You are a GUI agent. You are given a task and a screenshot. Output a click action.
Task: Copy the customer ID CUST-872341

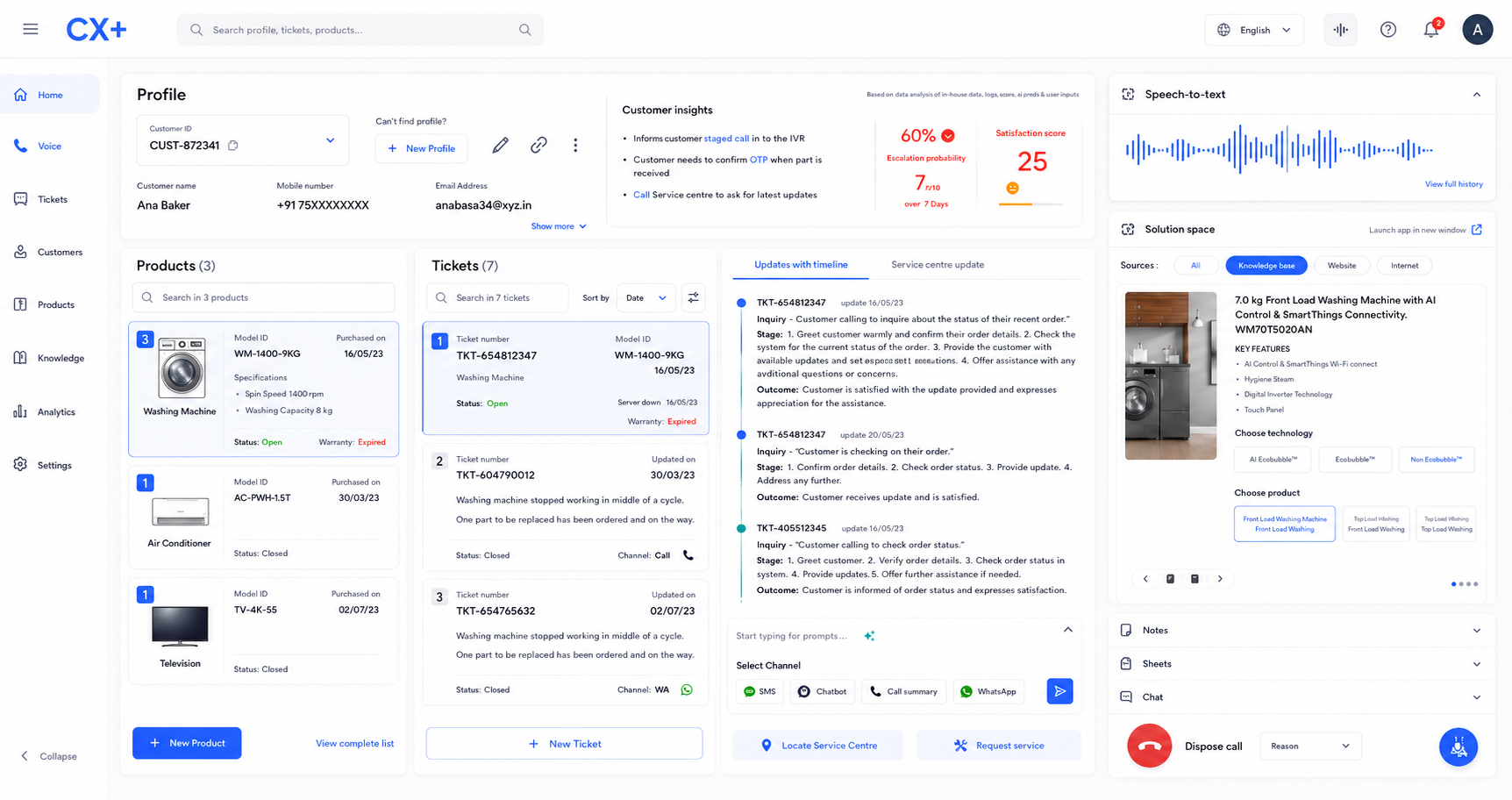(x=233, y=146)
